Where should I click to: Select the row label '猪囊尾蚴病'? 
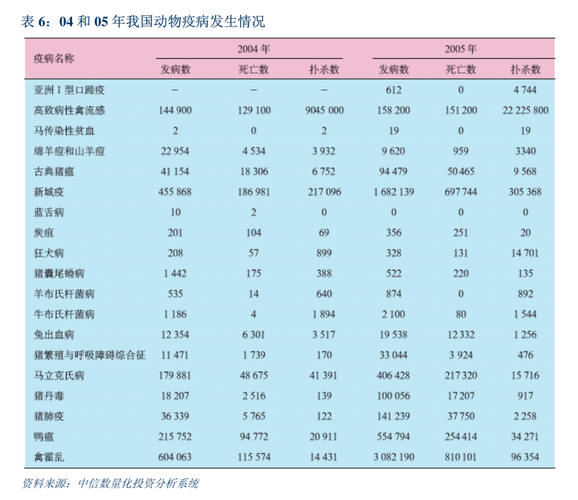(x=59, y=274)
